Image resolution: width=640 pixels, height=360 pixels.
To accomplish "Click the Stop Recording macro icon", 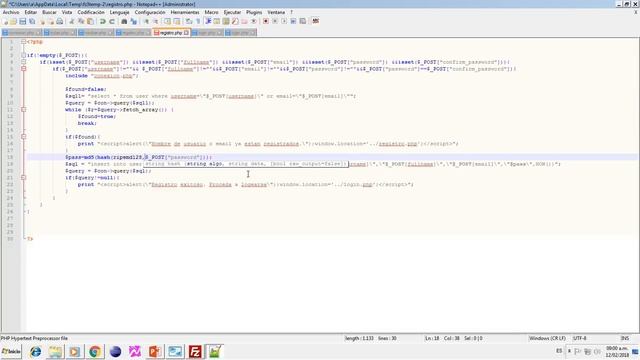I will point(275,21).
